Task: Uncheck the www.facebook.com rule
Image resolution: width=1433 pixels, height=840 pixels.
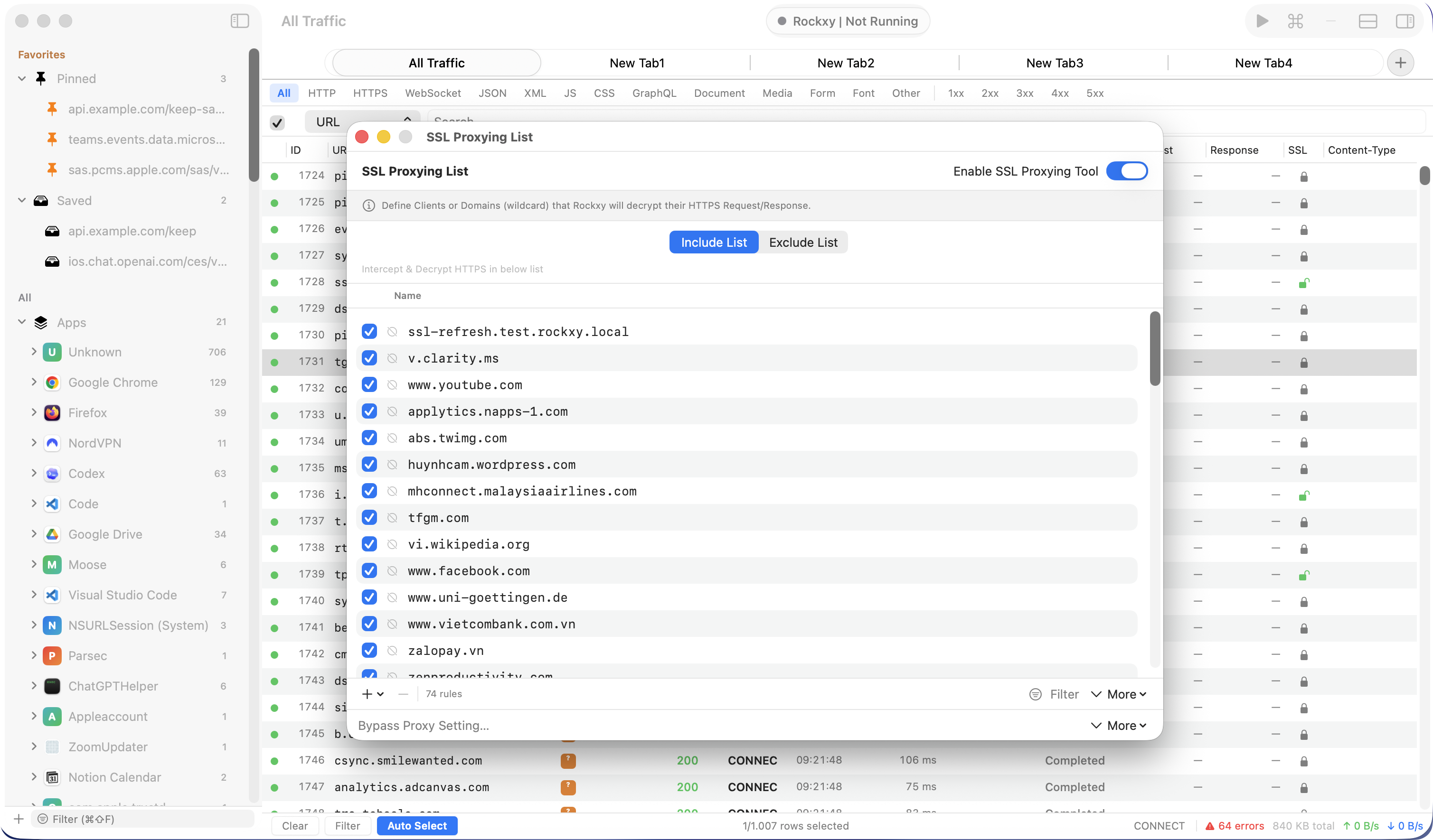Action: [369, 570]
